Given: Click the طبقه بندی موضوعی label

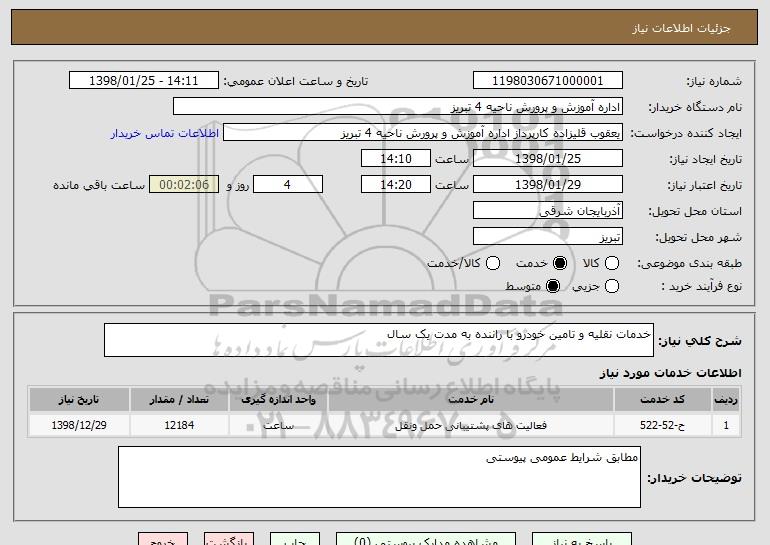Looking at the screenshot, I should (689, 264).
